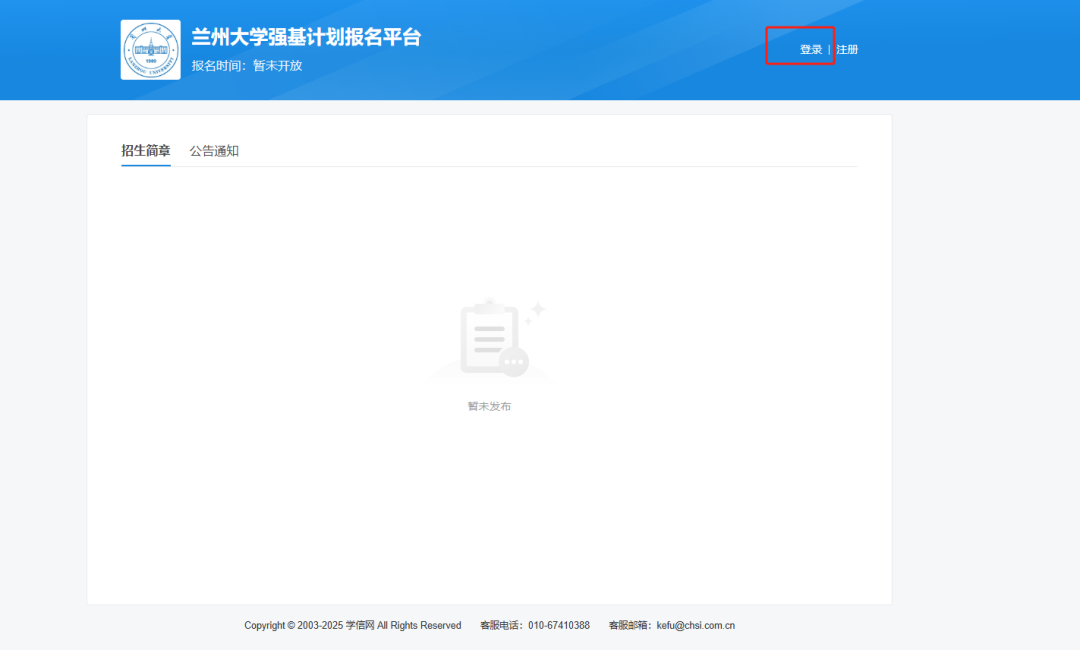Viewport: 1080px width, 650px height.
Task: Click the 客服邮箱 label in the footer
Action: point(629,626)
